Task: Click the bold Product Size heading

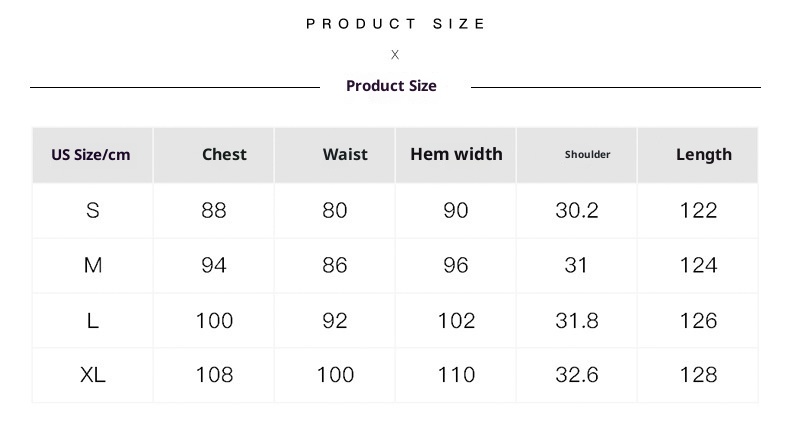Action: [391, 86]
